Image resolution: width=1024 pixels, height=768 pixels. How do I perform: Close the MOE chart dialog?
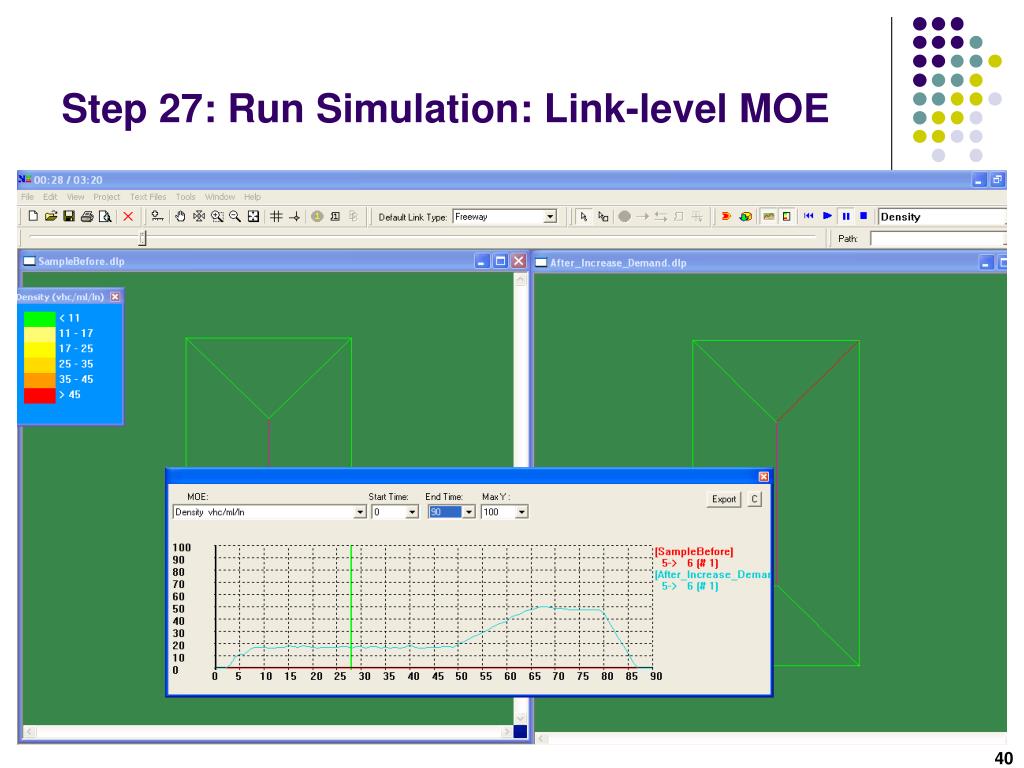point(763,477)
